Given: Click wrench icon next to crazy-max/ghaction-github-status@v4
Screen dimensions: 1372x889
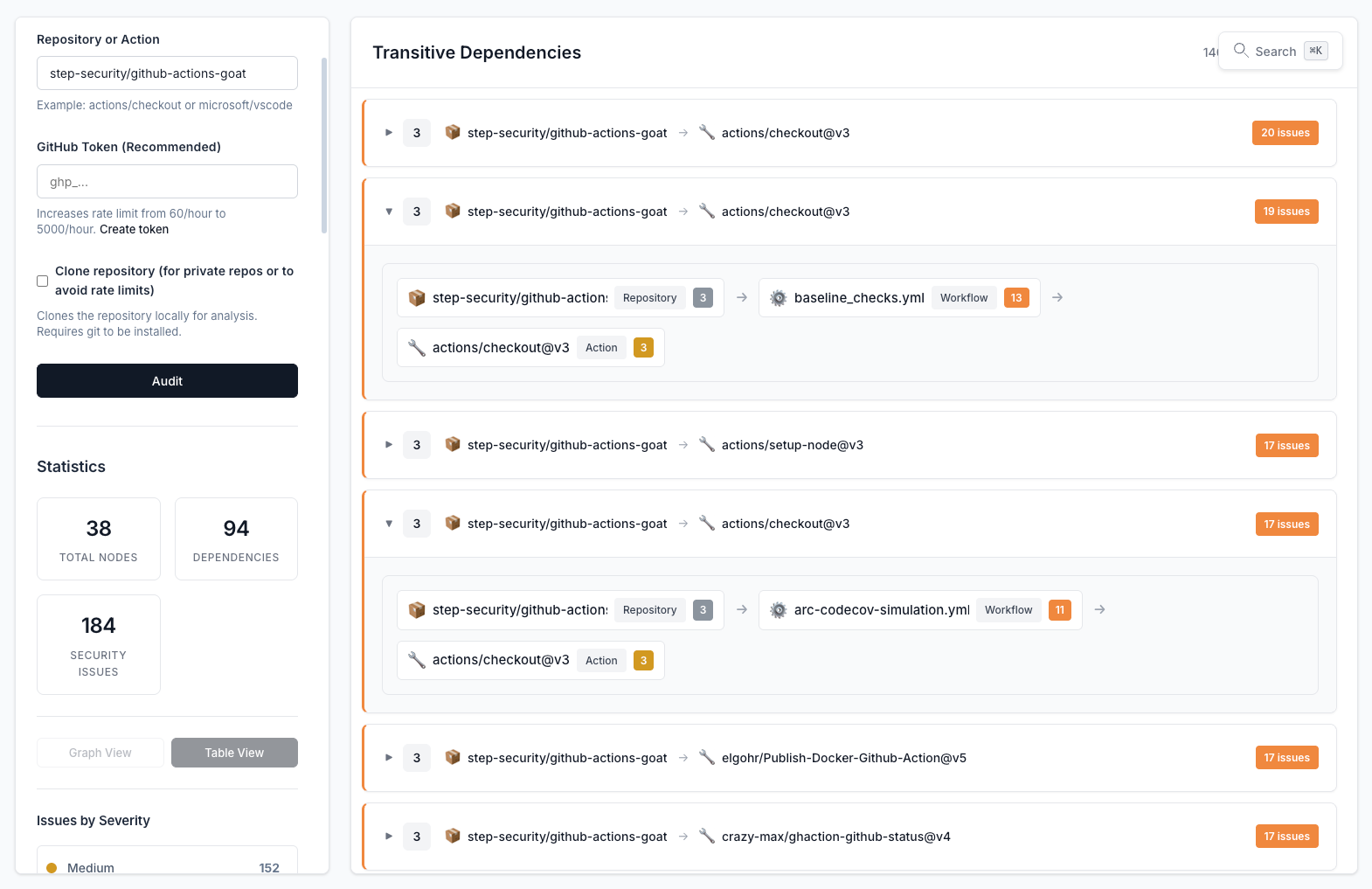Looking at the screenshot, I should pos(707,837).
